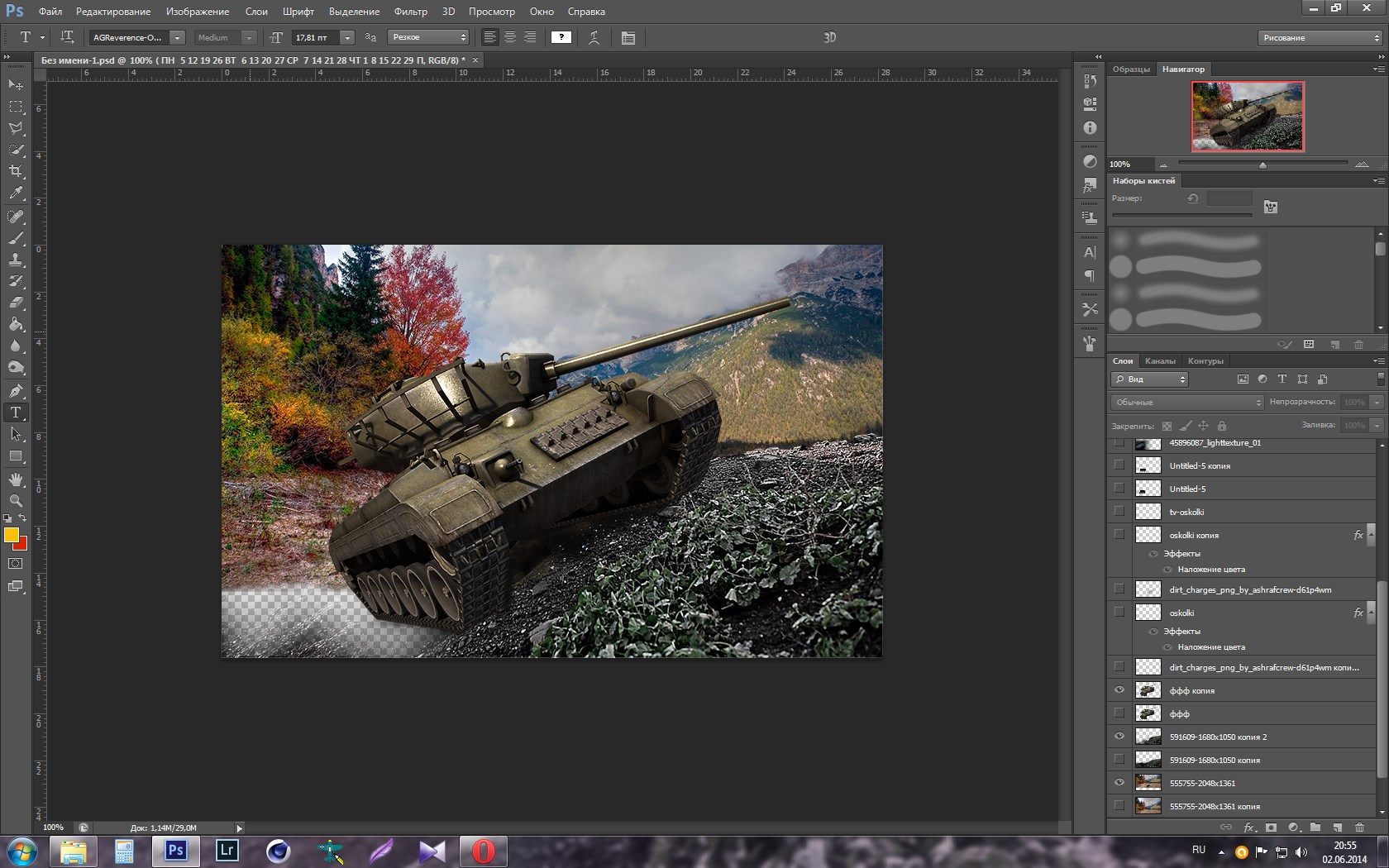Select the Pen tool
The height and width of the screenshot is (868, 1389).
pyautogui.click(x=16, y=390)
